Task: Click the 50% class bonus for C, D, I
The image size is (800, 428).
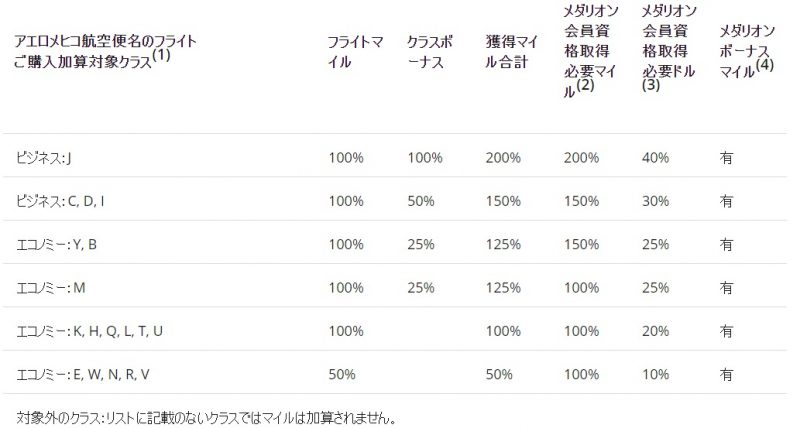Action: tap(421, 201)
